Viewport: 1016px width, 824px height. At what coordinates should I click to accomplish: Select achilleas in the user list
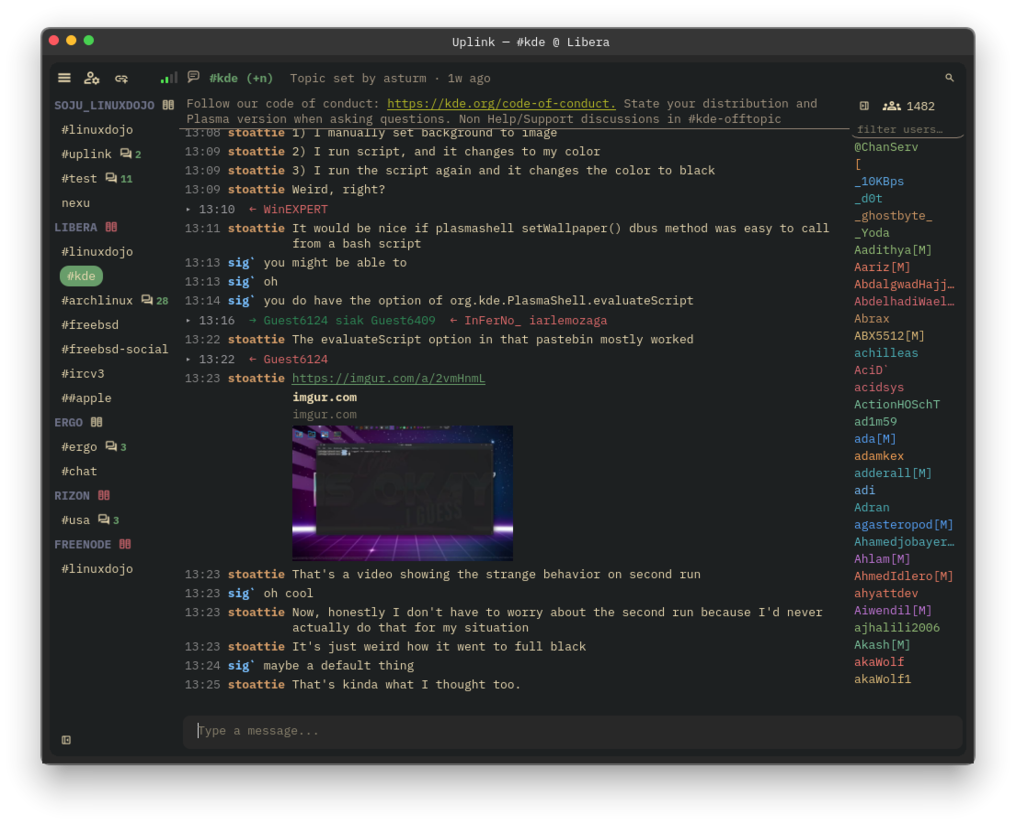click(886, 353)
